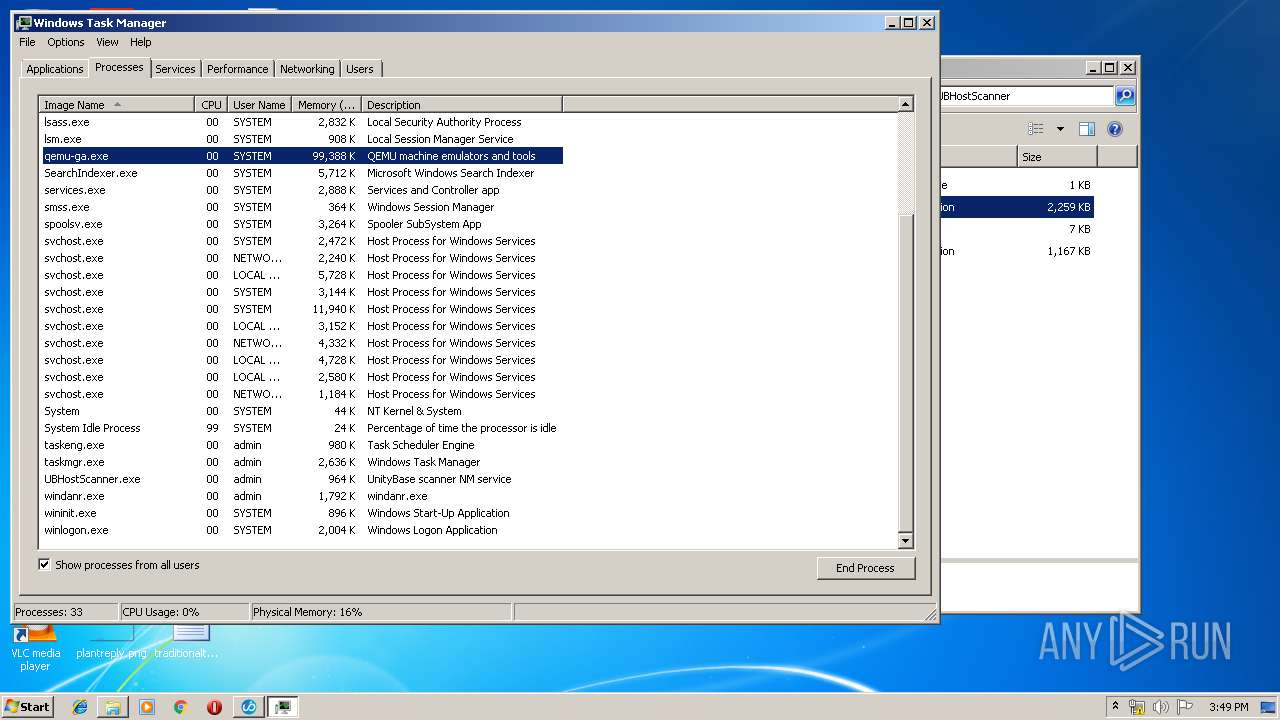This screenshot has height=720, width=1280.
Task: Click the Task Manager taskbar button
Action: tap(283, 707)
